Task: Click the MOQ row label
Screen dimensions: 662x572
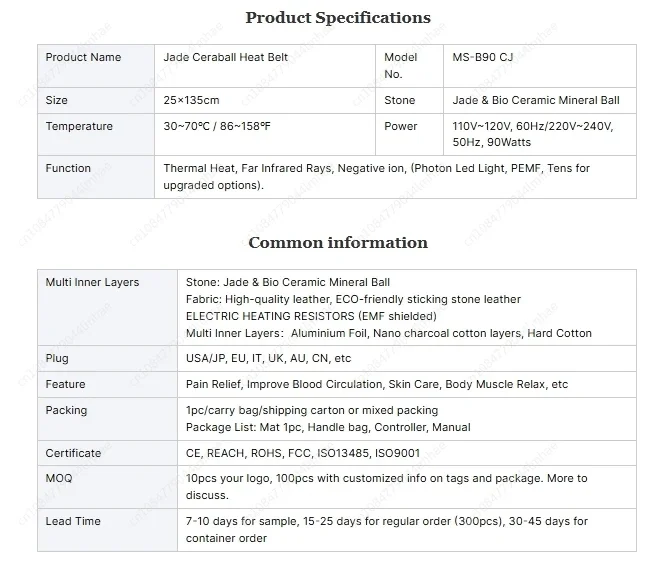Action: tap(59, 478)
